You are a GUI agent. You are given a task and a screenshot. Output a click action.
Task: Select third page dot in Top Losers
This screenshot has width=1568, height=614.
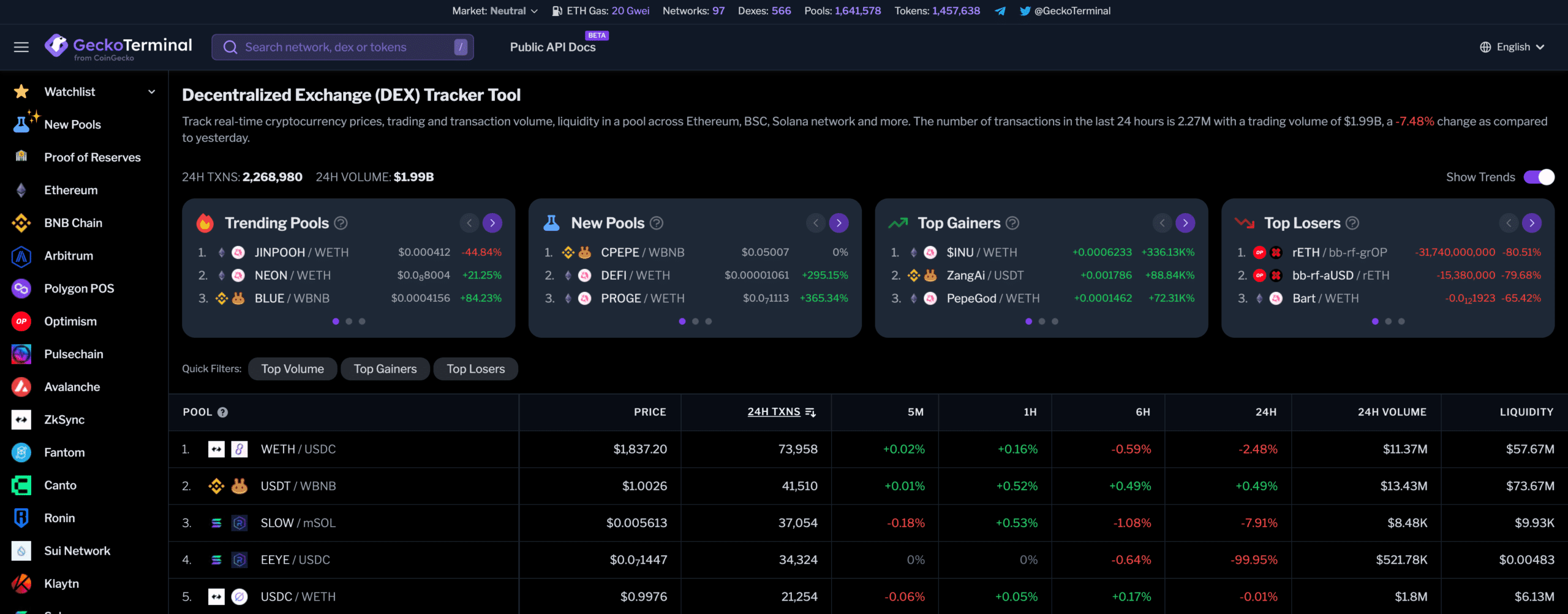1401,321
